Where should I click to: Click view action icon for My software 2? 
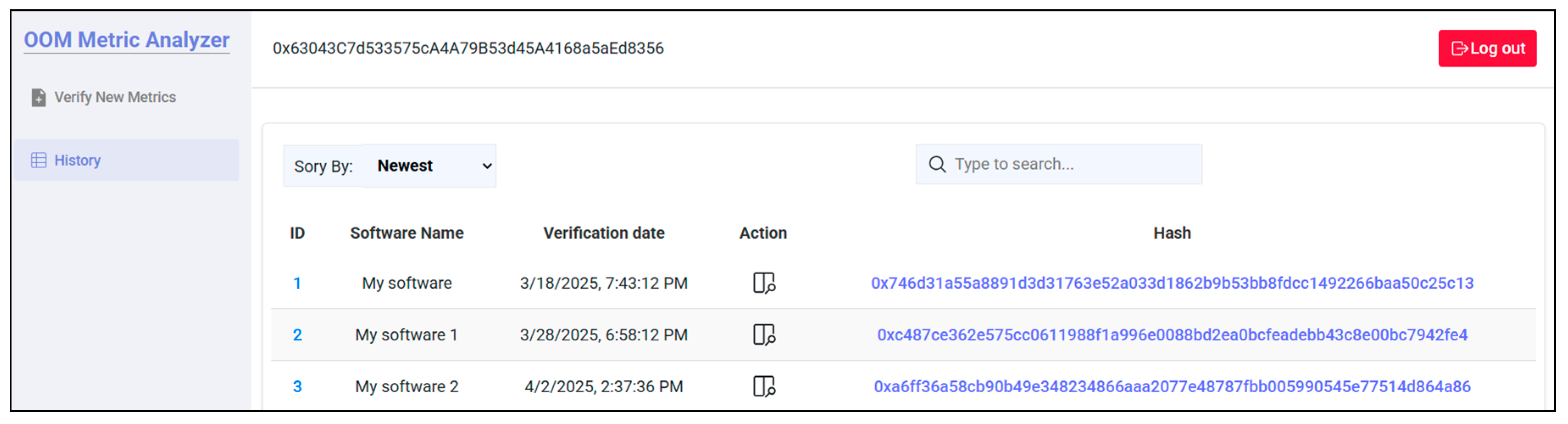pyautogui.click(x=763, y=386)
